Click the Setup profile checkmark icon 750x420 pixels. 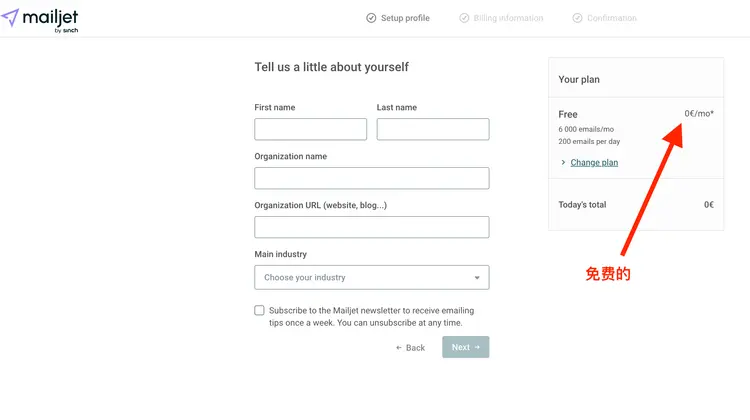[371, 18]
